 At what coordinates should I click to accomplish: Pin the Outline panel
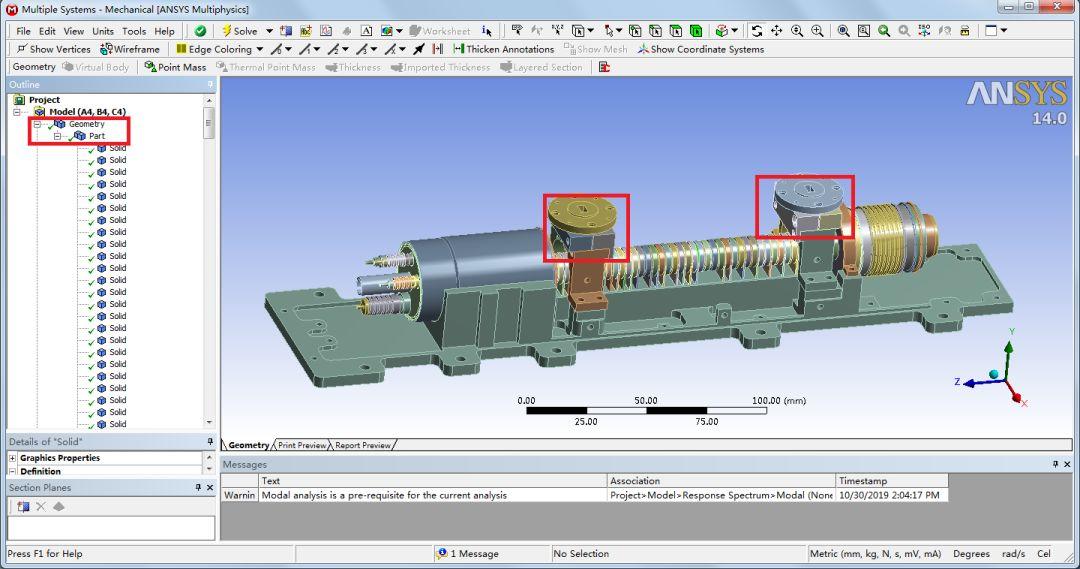tap(210, 84)
